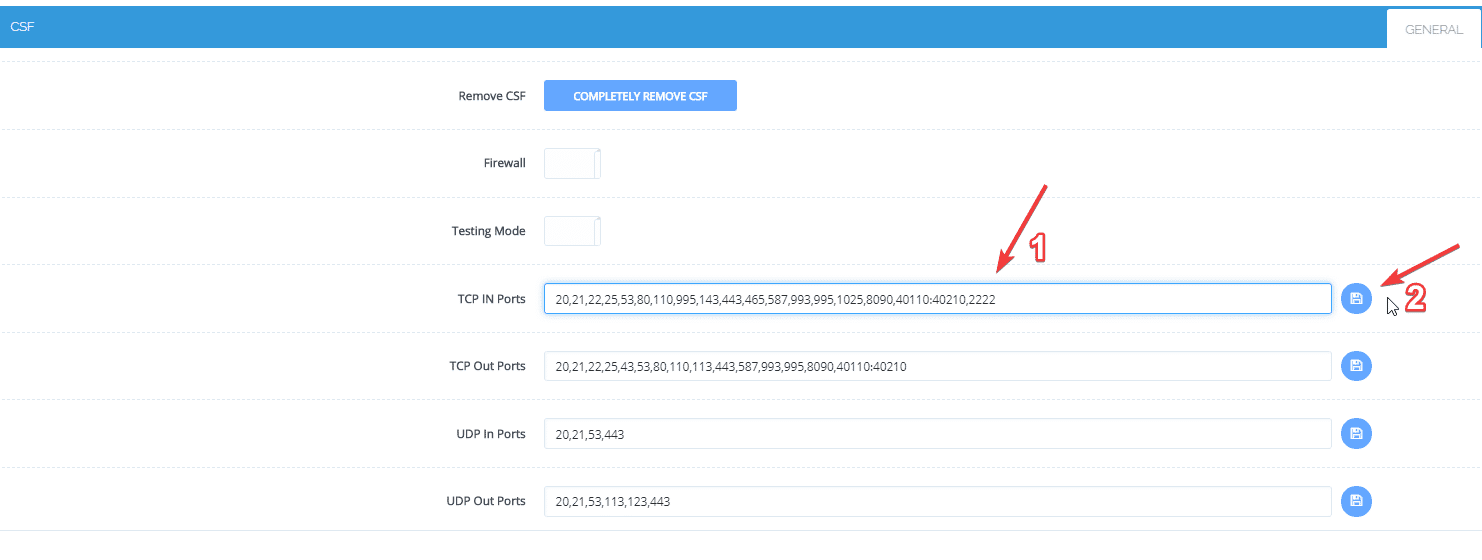The height and width of the screenshot is (560, 1482).
Task: Click into the TCP Out Ports field
Action: [937, 366]
